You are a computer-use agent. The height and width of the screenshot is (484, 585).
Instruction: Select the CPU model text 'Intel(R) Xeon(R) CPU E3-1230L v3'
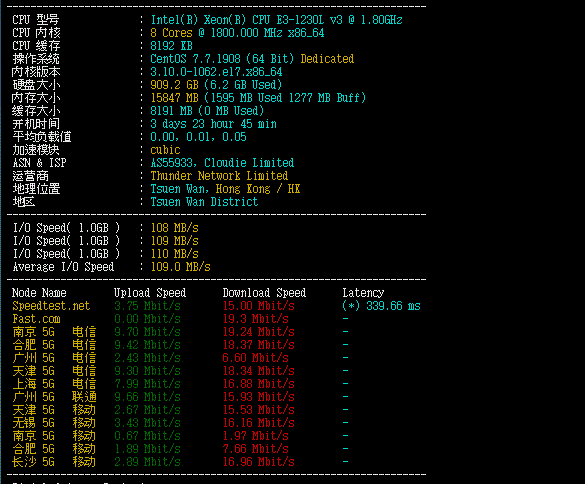click(246, 20)
